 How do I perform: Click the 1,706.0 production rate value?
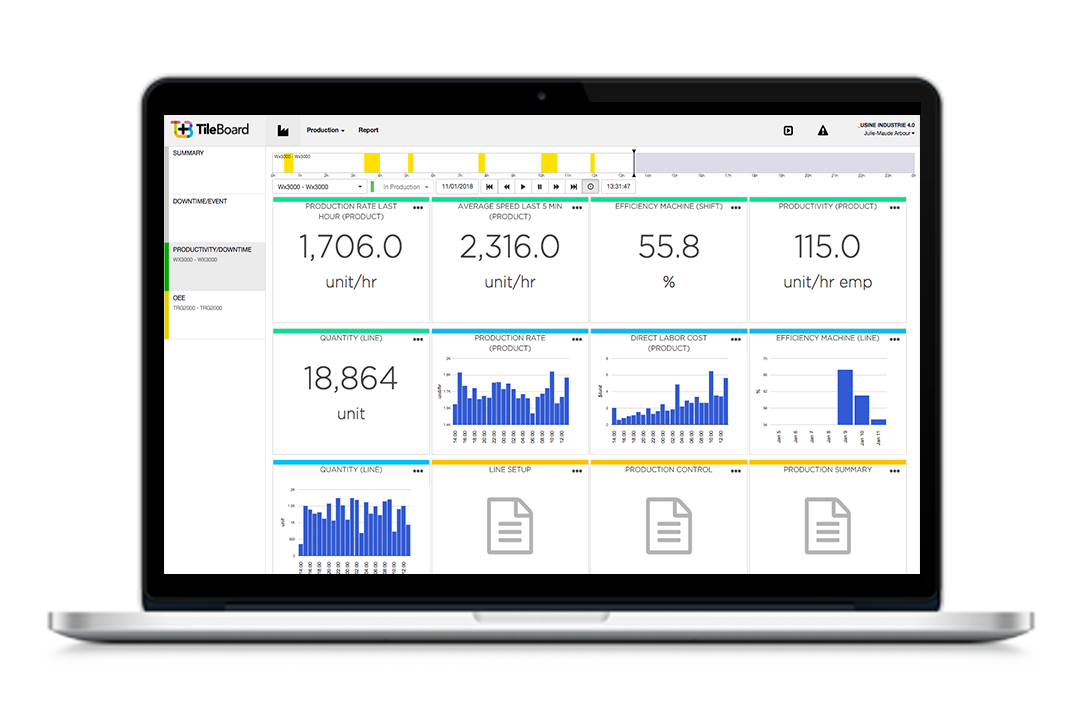click(351, 247)
